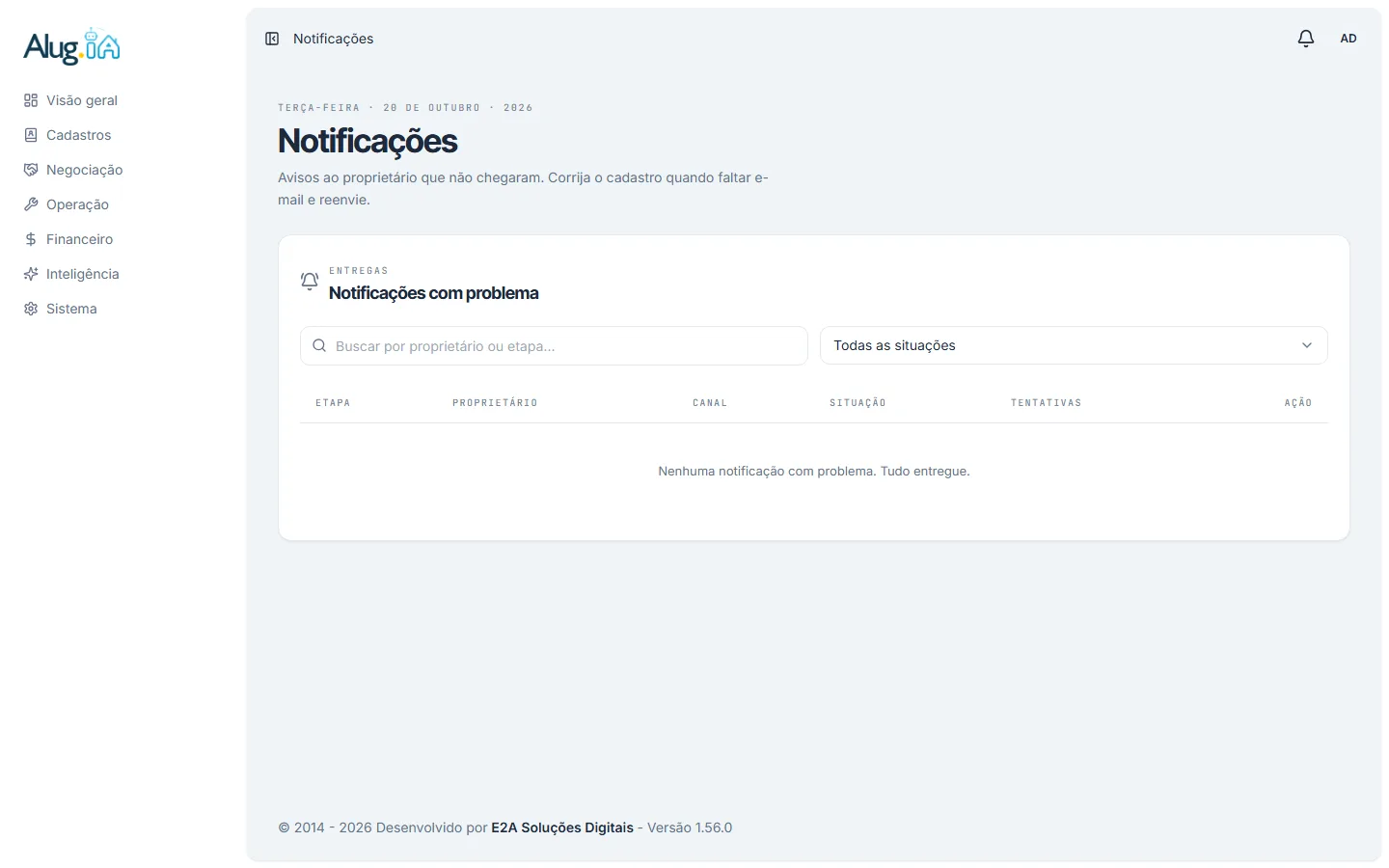Click the date line Terça-feira 20 de outubro
This screenshot has height=868, width=1389.
coord(405,108)
